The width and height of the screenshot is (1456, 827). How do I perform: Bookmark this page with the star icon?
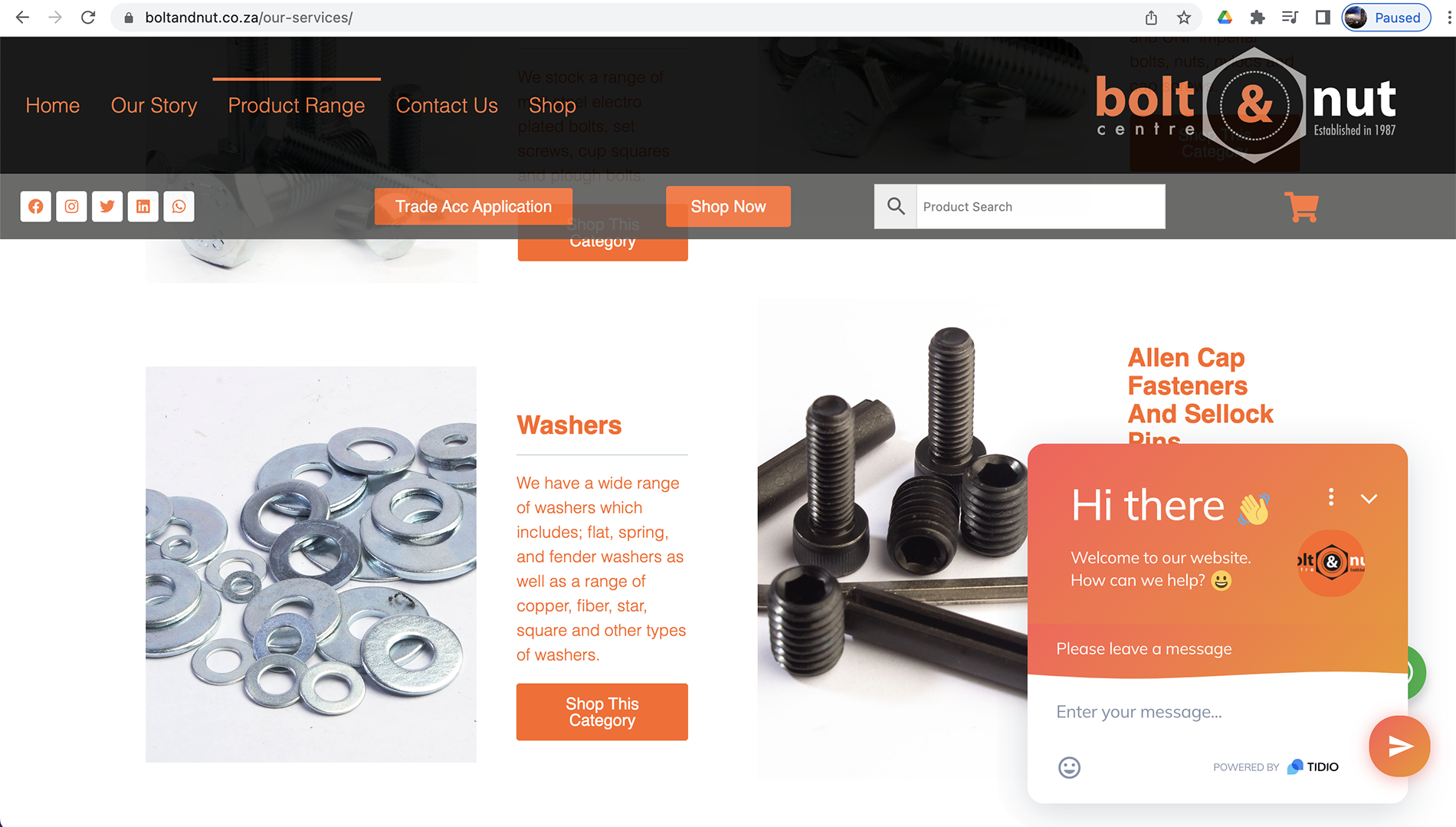tap(1184, 18)
